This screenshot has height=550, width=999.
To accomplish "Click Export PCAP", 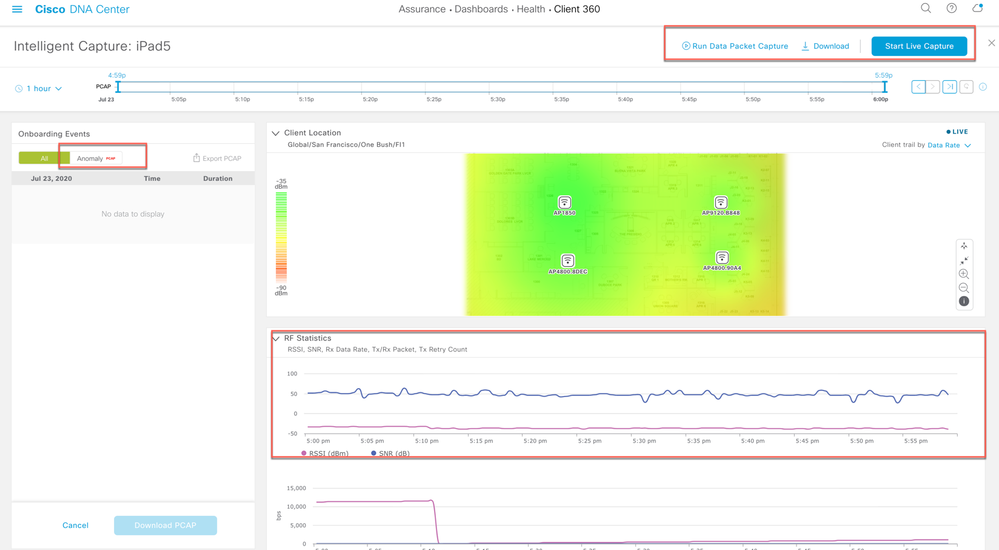I will tap(217, 158).
